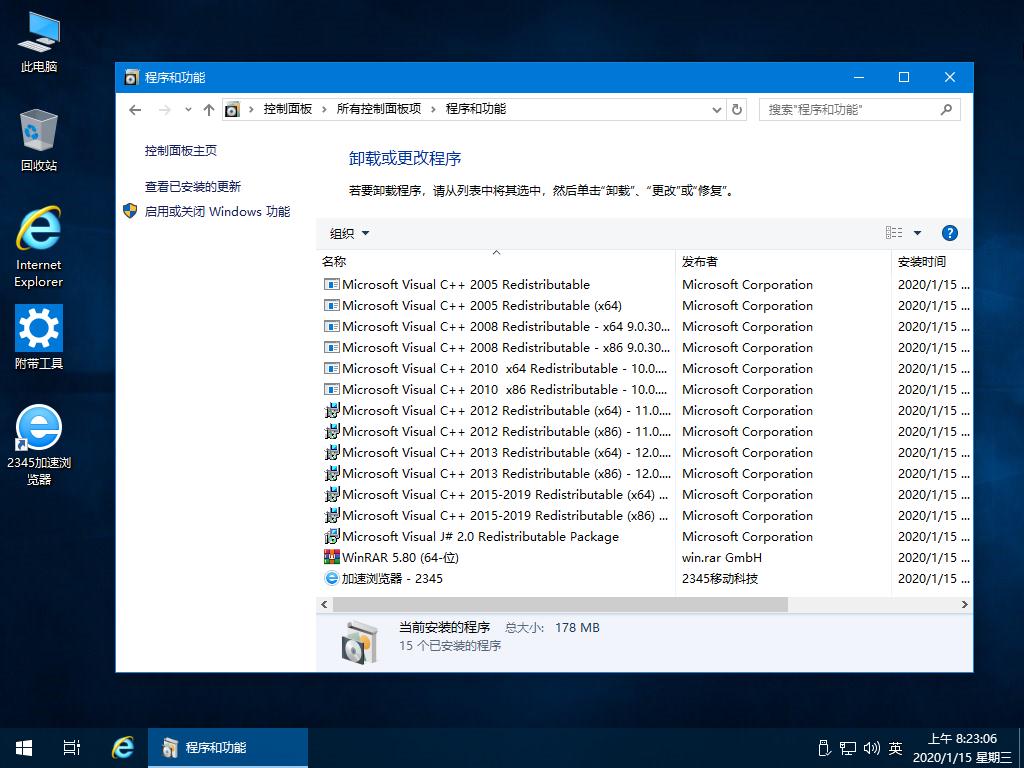Screen dimensions: 1024x768
Task: Select Visual C++ 2010 x86 Redistributable entry
Action: point(496,389)
